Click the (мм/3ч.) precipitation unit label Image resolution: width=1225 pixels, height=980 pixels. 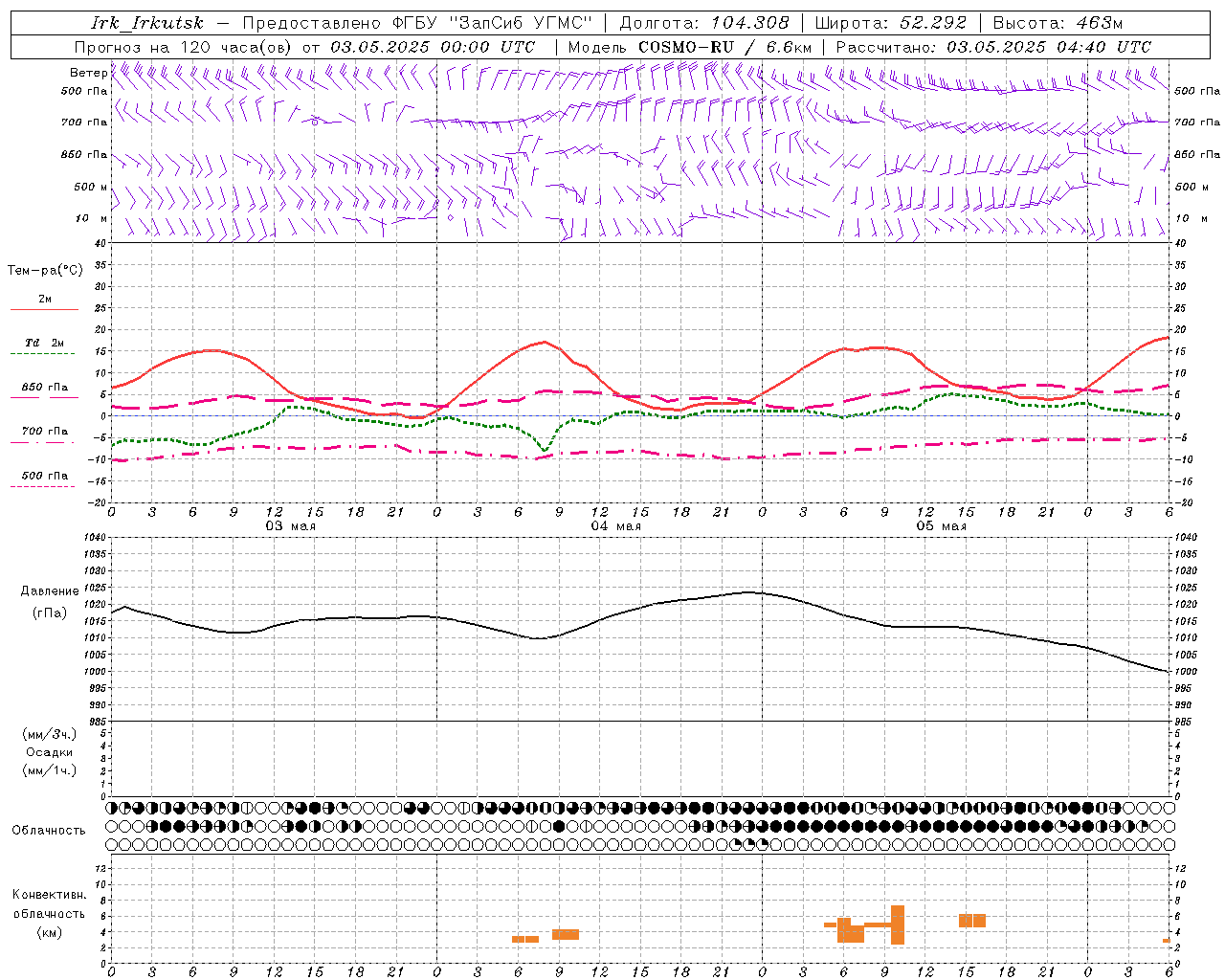click(x=50, y=734)
